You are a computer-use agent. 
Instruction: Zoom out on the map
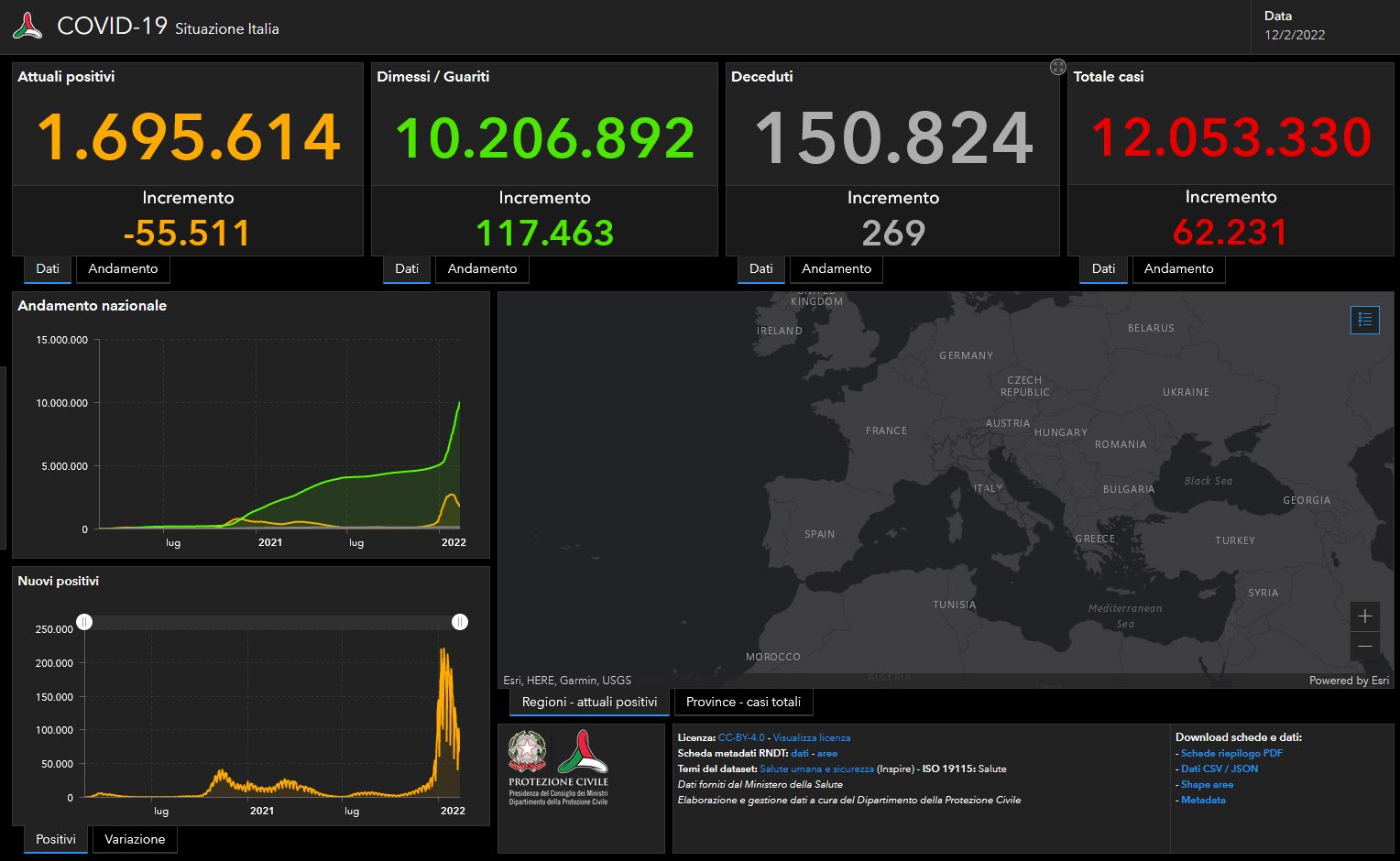[1364, 646]
